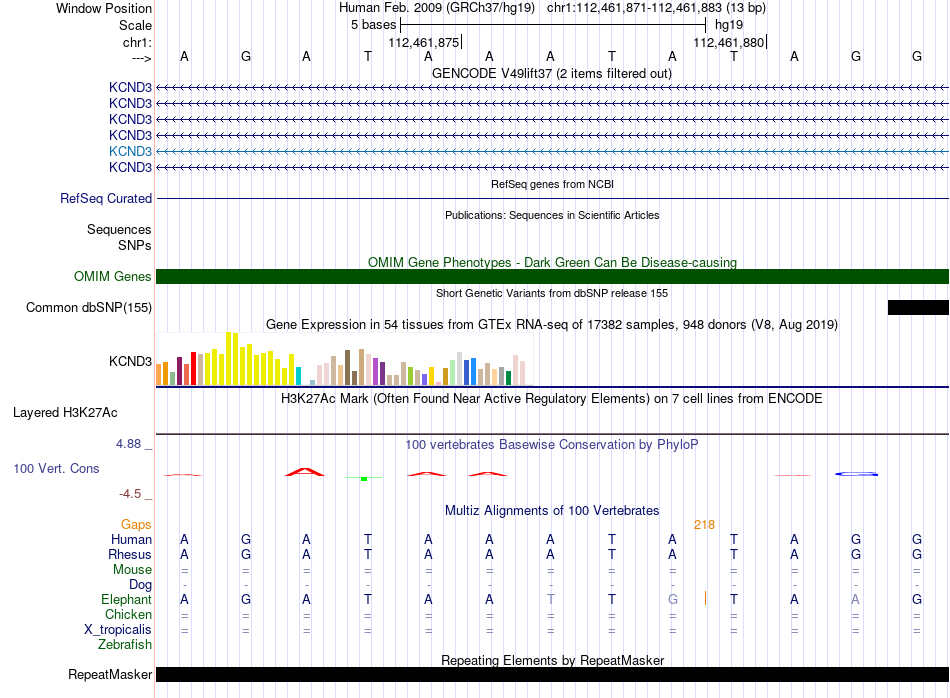
Task: Open the OMIM Genes track label
Action: (x=113, y=276)
